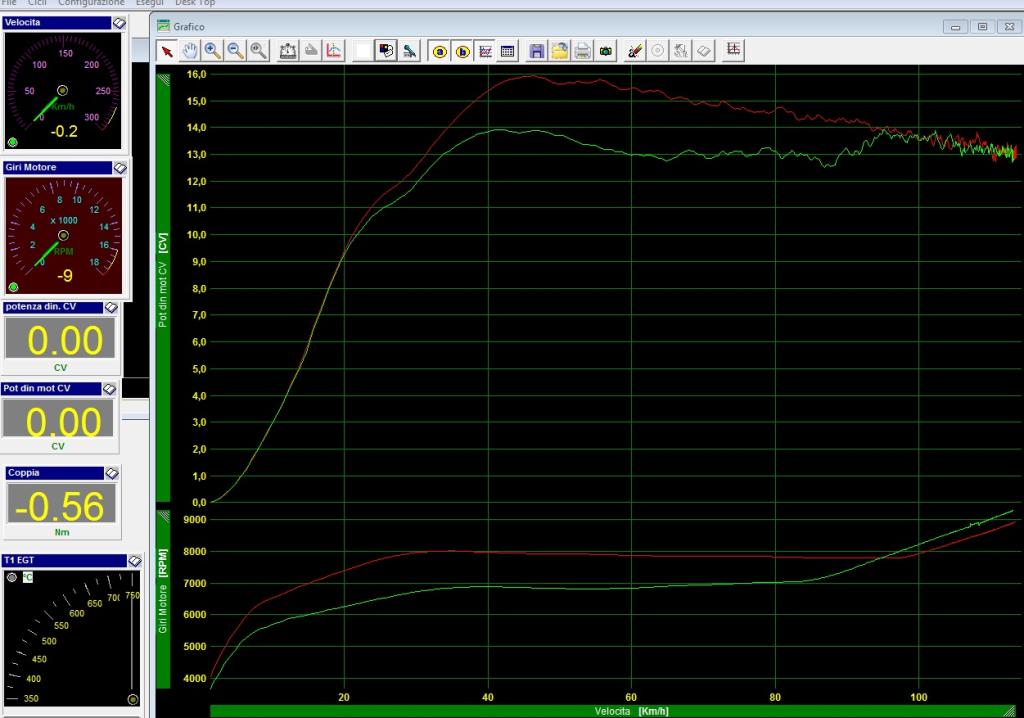This screenshot has width=1024, height=718.
Task: Click the Giri Motore -9 RPM value
Action: pos(65,276)
